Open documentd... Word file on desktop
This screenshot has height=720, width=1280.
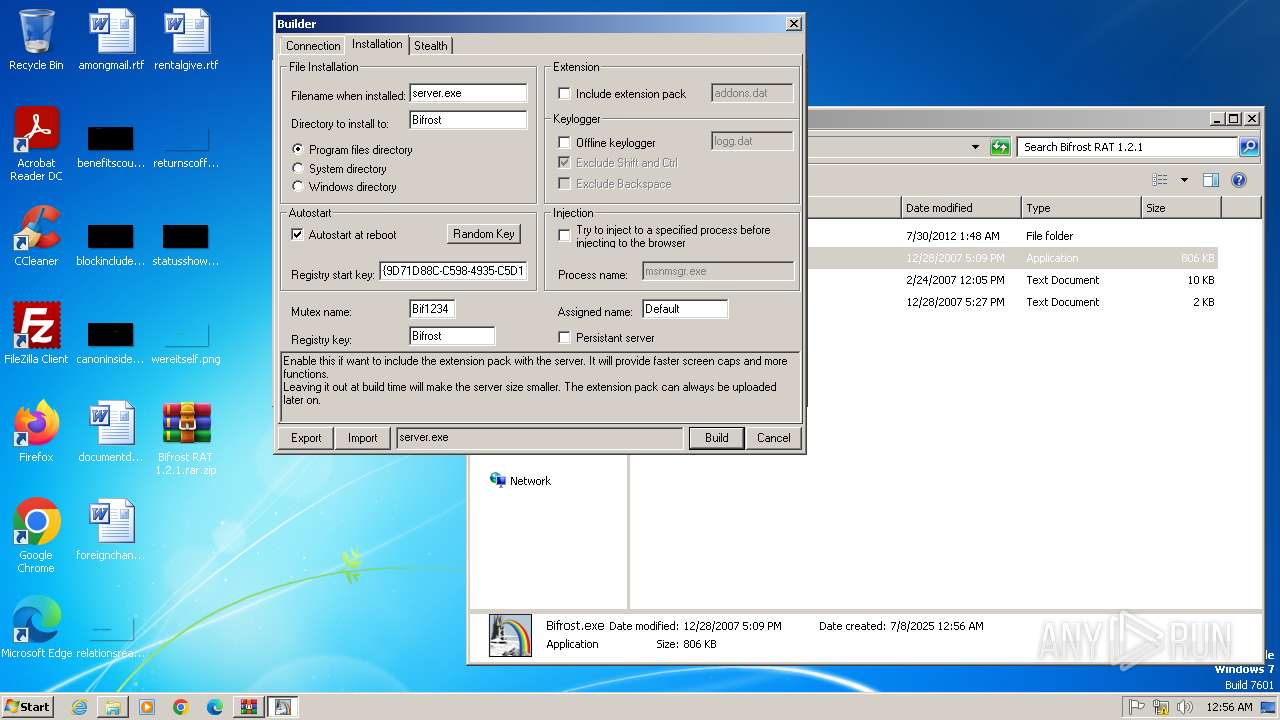110,431
